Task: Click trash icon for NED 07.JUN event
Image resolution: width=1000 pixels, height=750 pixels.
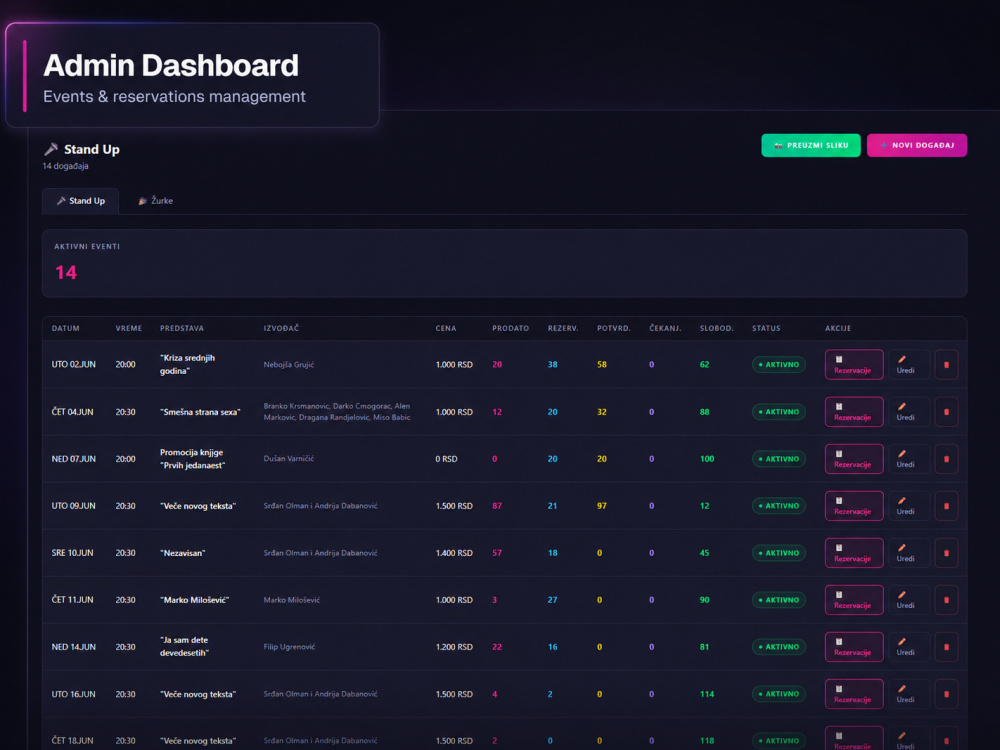Action: [x=946, y=459]
